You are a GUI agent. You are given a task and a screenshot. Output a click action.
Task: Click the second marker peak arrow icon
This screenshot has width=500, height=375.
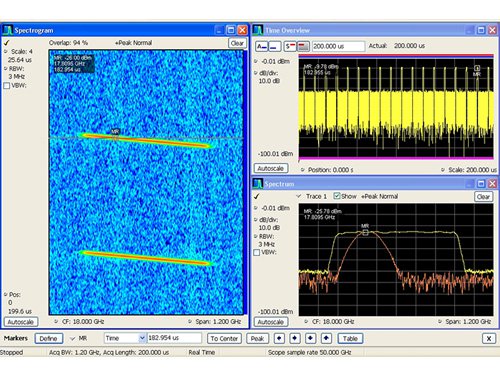(x=295, y=338)
